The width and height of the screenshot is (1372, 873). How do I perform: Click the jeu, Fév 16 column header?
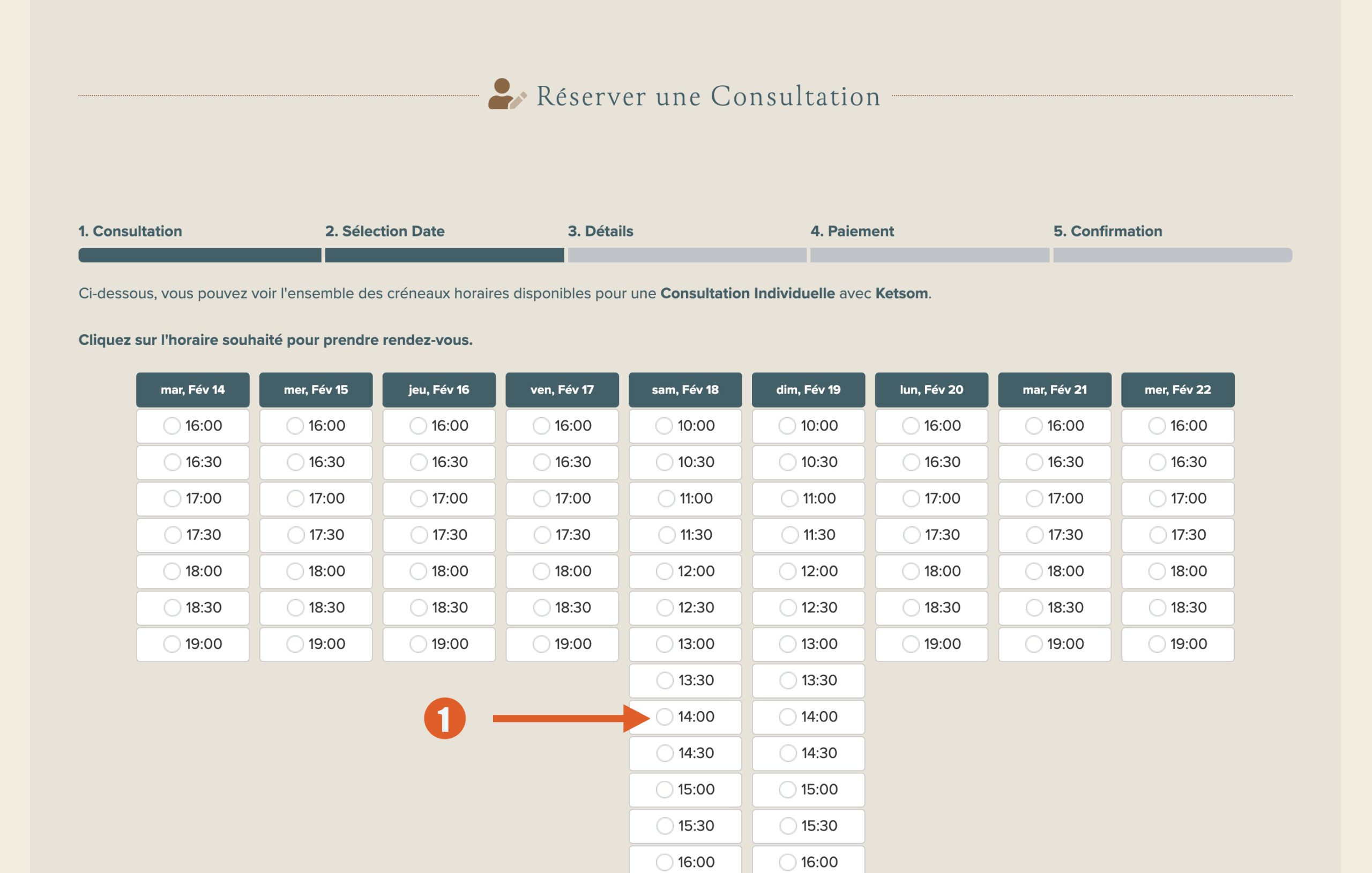click(439, 390)
